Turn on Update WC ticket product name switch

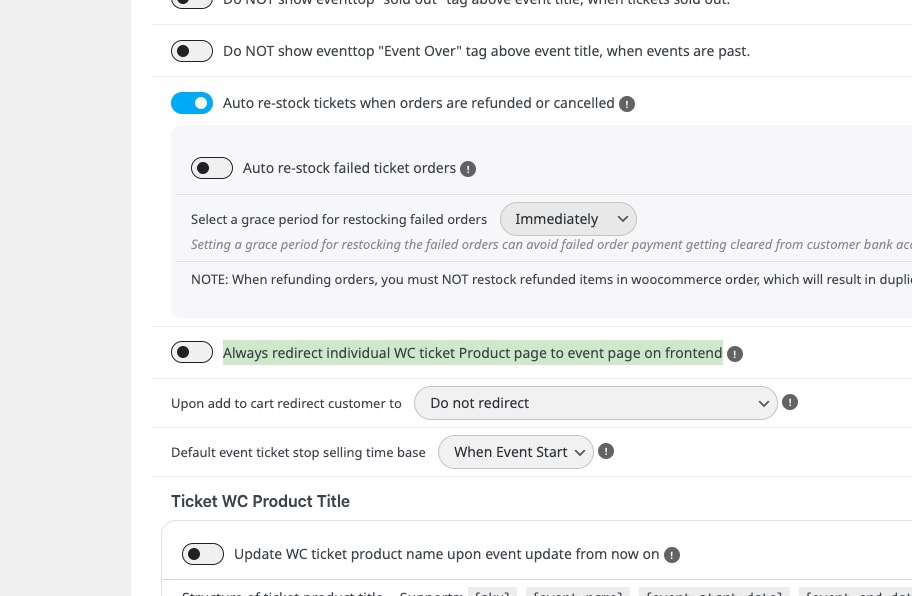[203, 554]
